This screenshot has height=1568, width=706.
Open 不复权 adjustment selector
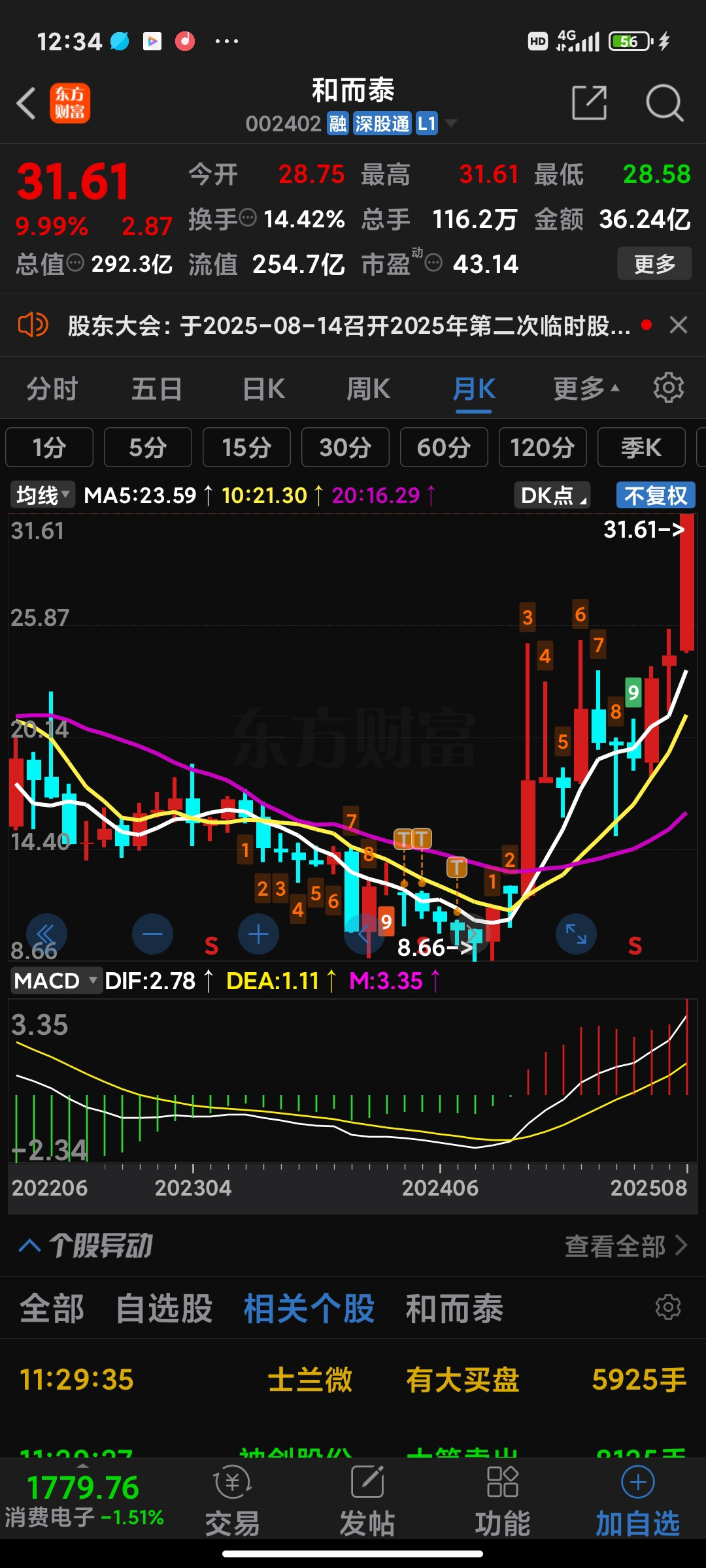pos(656,495)
